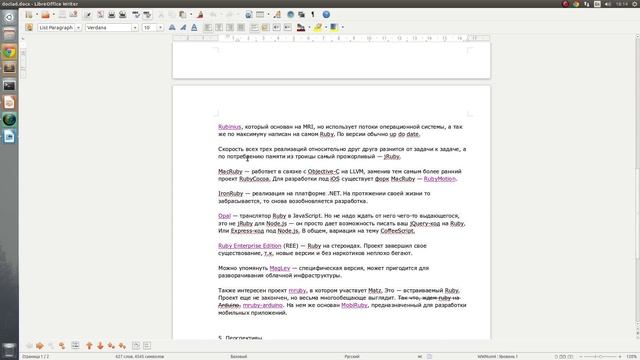
Task: Show Draw Functions toolbar icon
Action: click(x=277, y=15)
